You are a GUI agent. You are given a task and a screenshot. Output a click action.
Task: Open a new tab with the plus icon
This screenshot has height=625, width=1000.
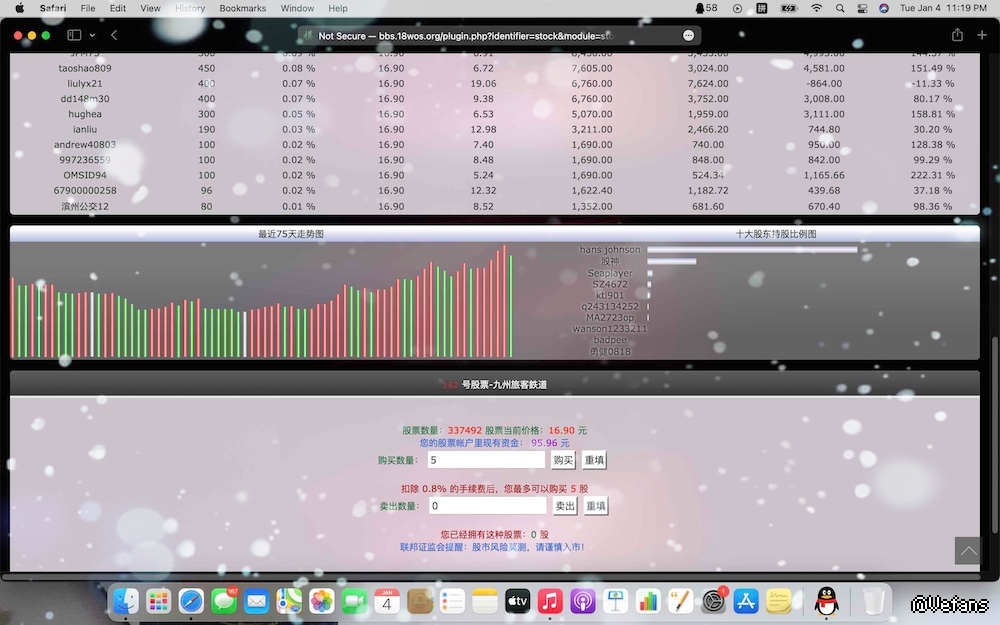click(x=982, y=35)
